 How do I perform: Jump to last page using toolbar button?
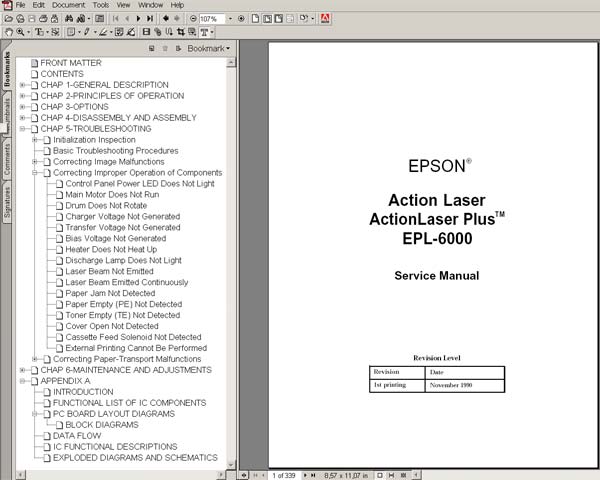point(150,18)
